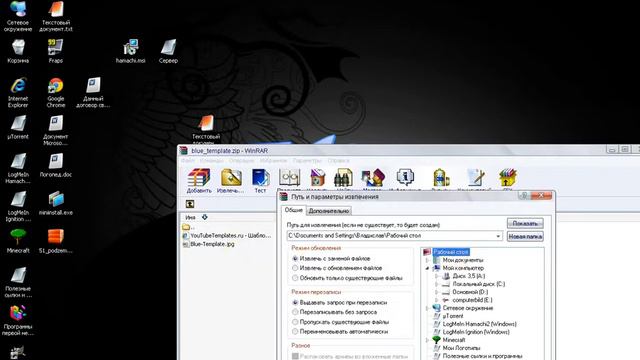Click the open-book view icon in WinRAR toolbar
This screenshot has width=640, height=360.
(289, 179)
